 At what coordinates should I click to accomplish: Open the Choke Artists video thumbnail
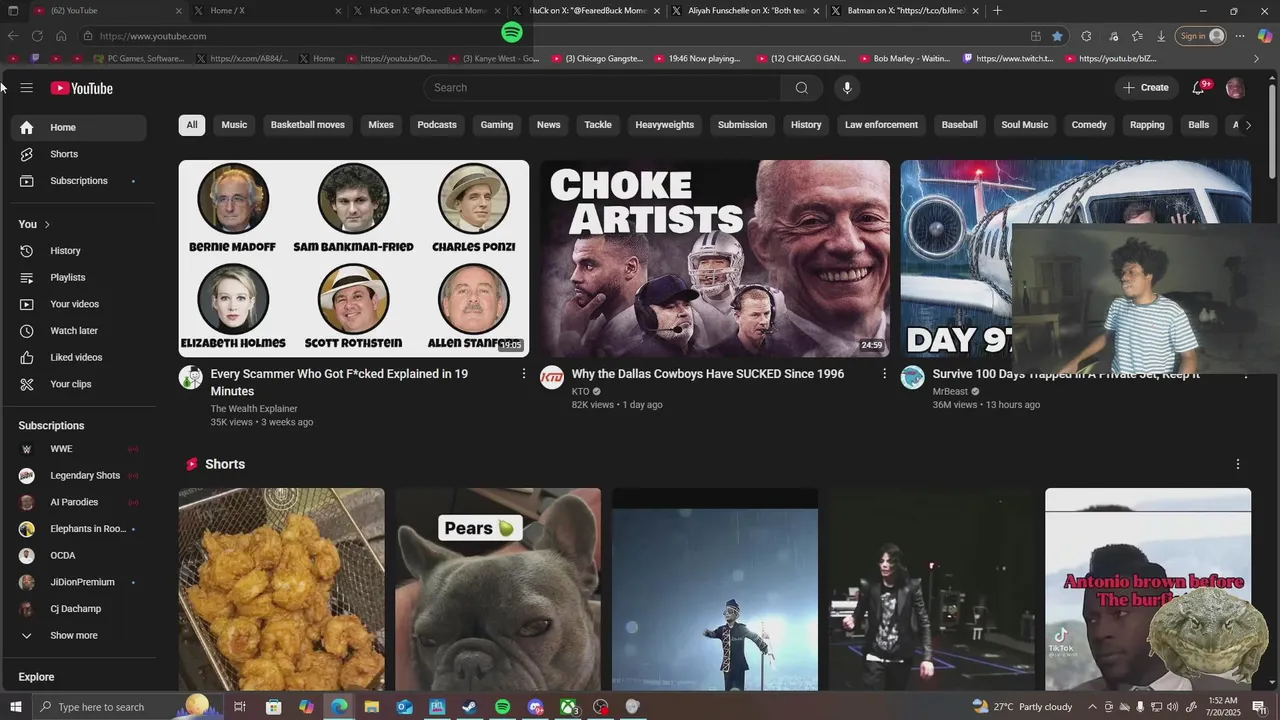pos(715,258)
